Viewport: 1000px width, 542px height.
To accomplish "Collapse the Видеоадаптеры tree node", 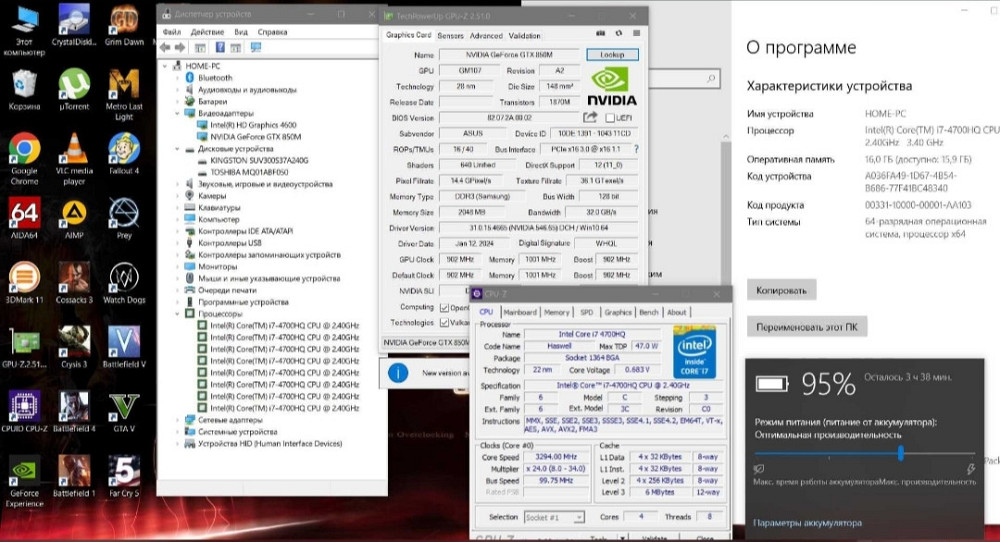I will [179, 113].
